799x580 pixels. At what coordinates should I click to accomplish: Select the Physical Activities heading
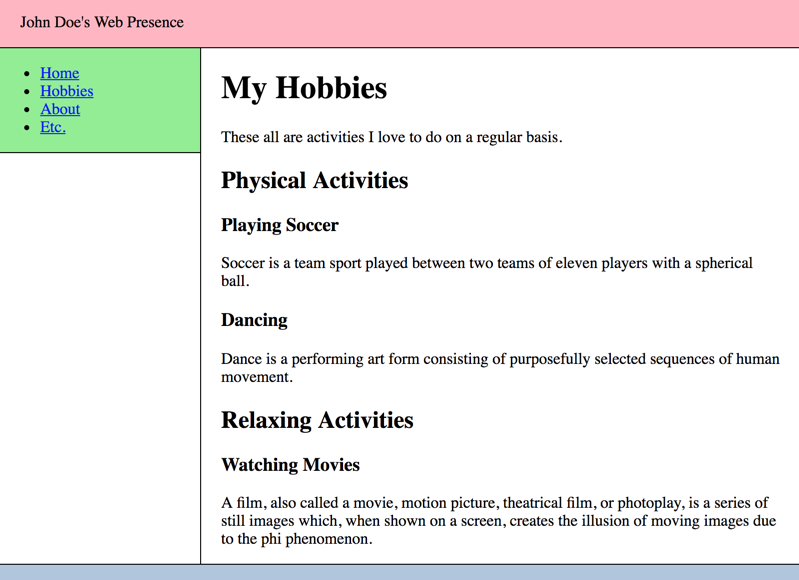[314, 181]
